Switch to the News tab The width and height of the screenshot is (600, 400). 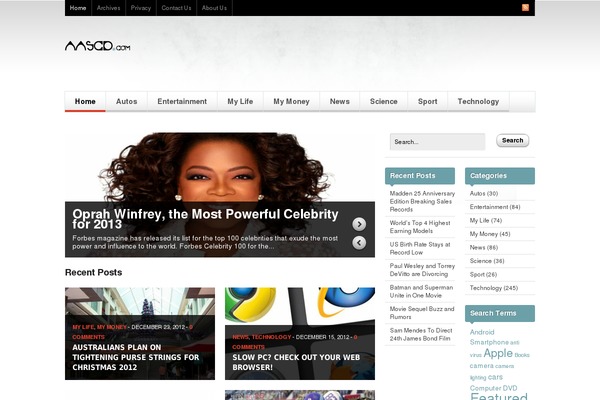click(x=340, y=101)
